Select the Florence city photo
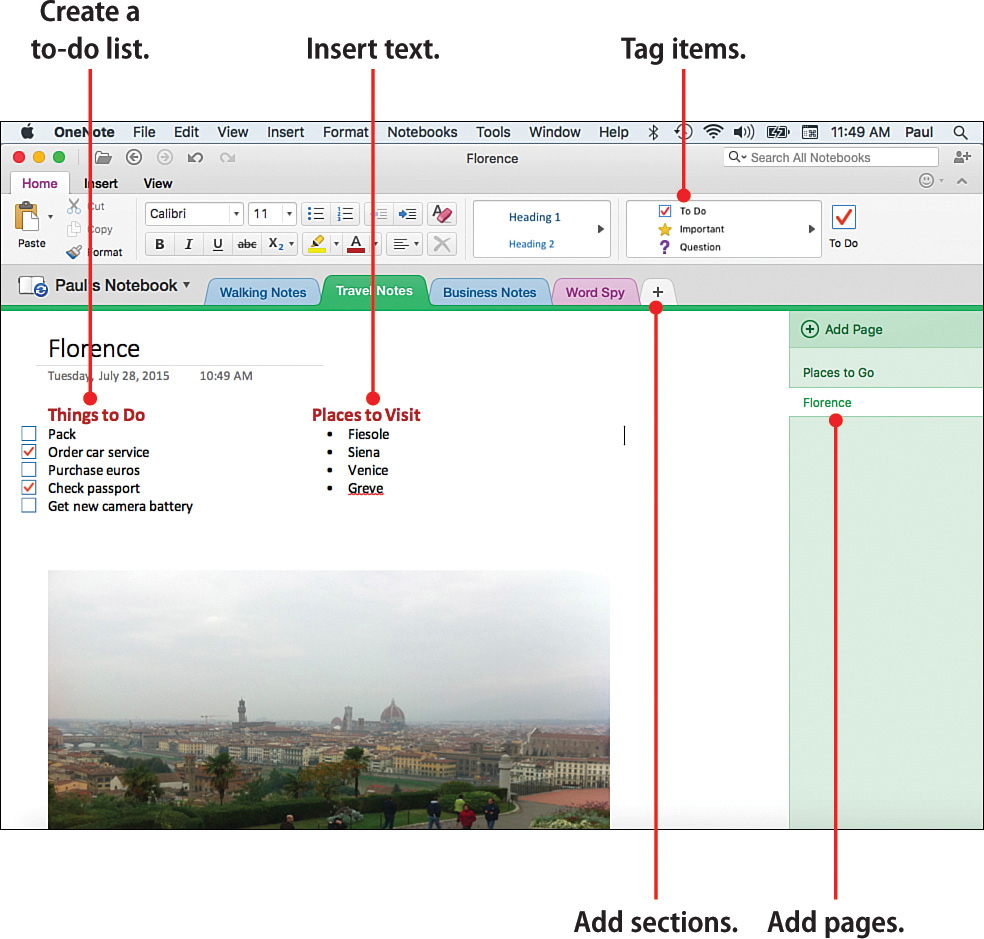Image resolution: width=984 pixels, height=939 pixels. click(329, 699)
